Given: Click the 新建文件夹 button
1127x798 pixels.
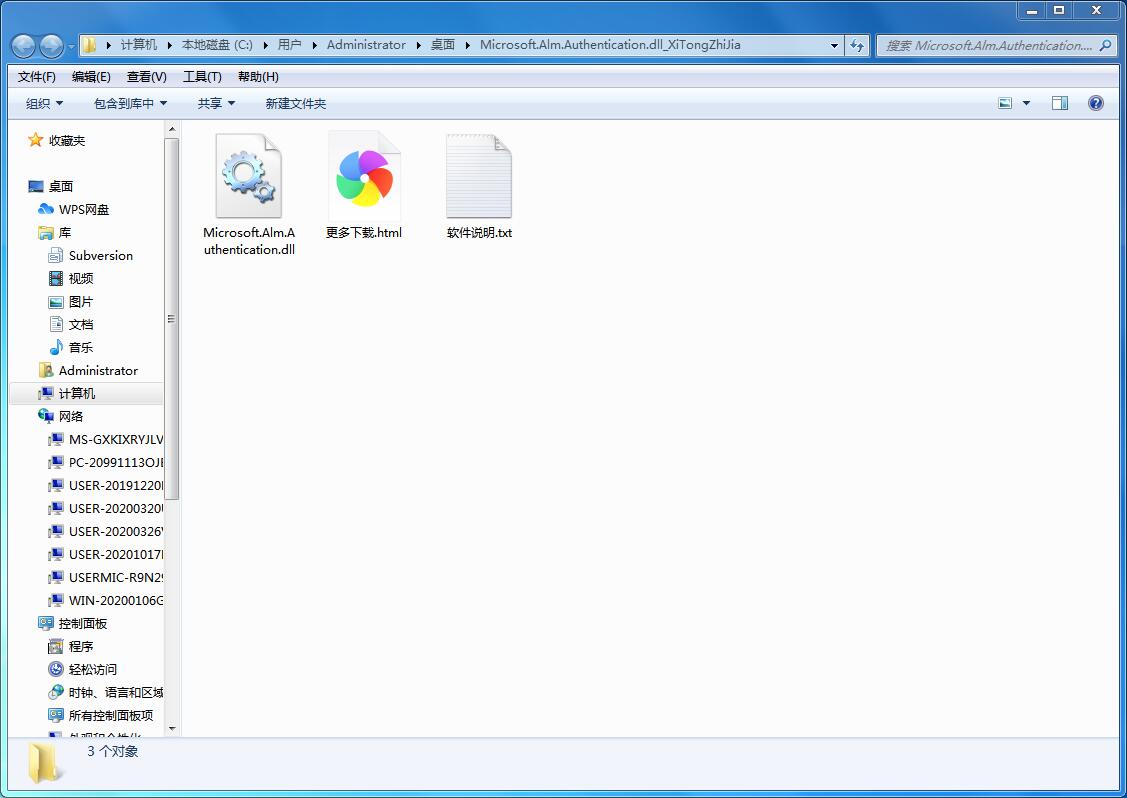Looking at the screenshot, I should pos(295,104).
